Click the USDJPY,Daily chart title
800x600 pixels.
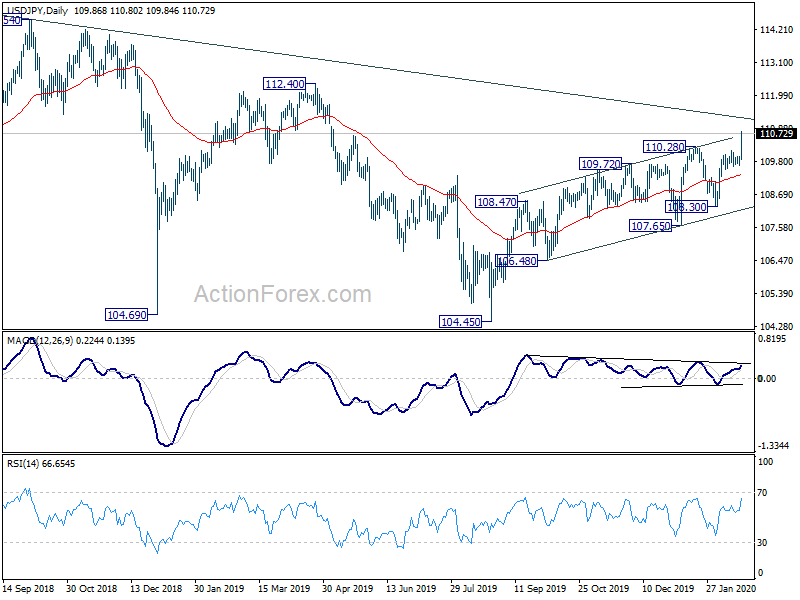[x=37, y=10]
